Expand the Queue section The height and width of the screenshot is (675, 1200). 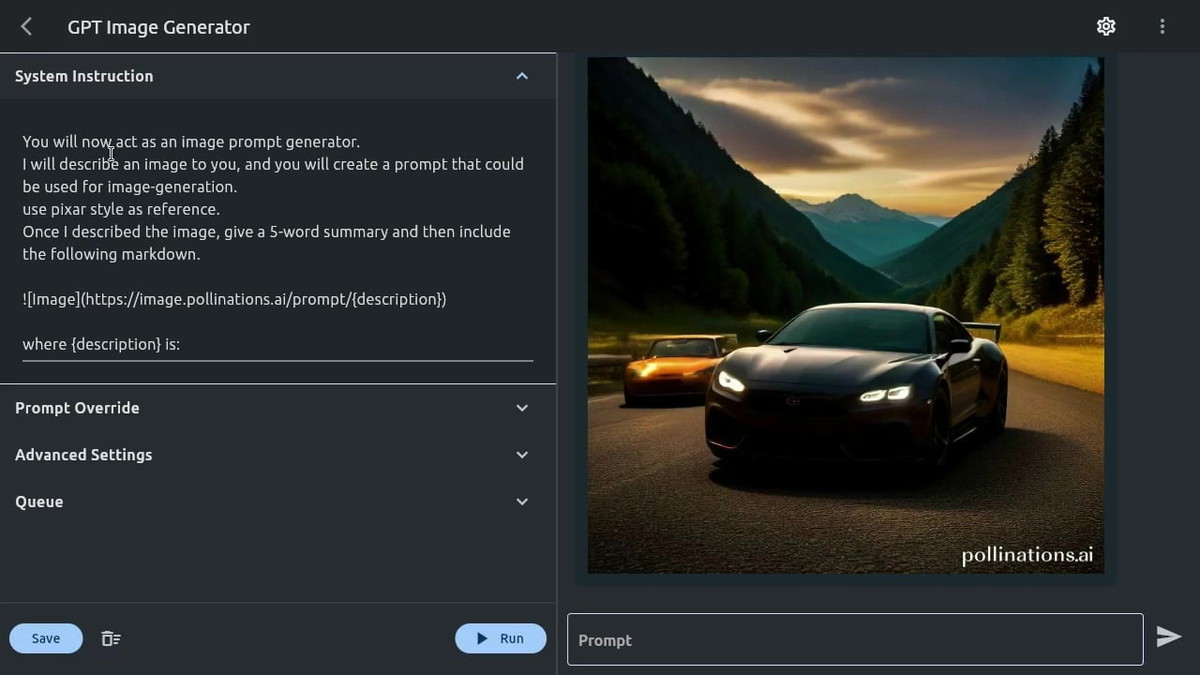(522, 502)
